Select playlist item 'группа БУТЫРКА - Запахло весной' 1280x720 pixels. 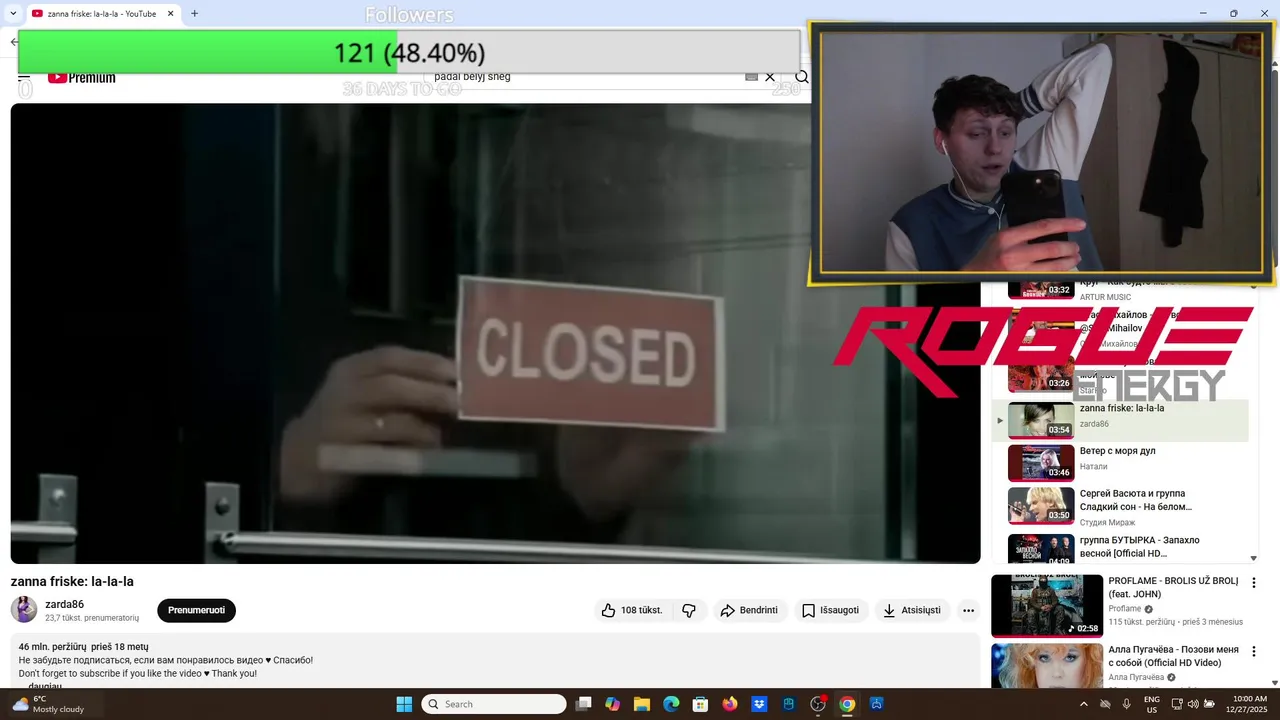click(1120, 546)
